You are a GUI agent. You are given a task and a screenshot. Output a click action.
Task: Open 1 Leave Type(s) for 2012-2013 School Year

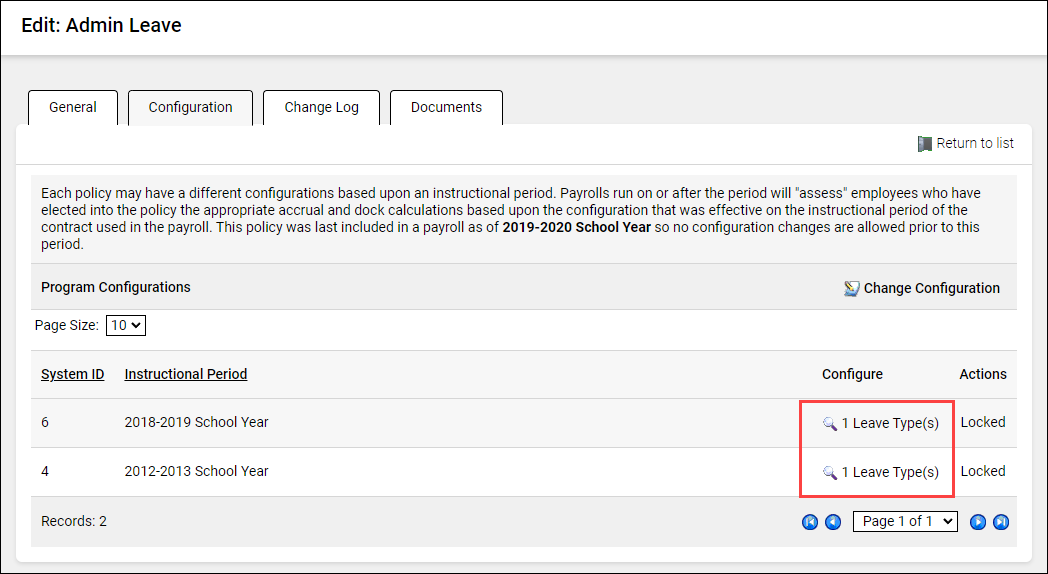(890, 472)
